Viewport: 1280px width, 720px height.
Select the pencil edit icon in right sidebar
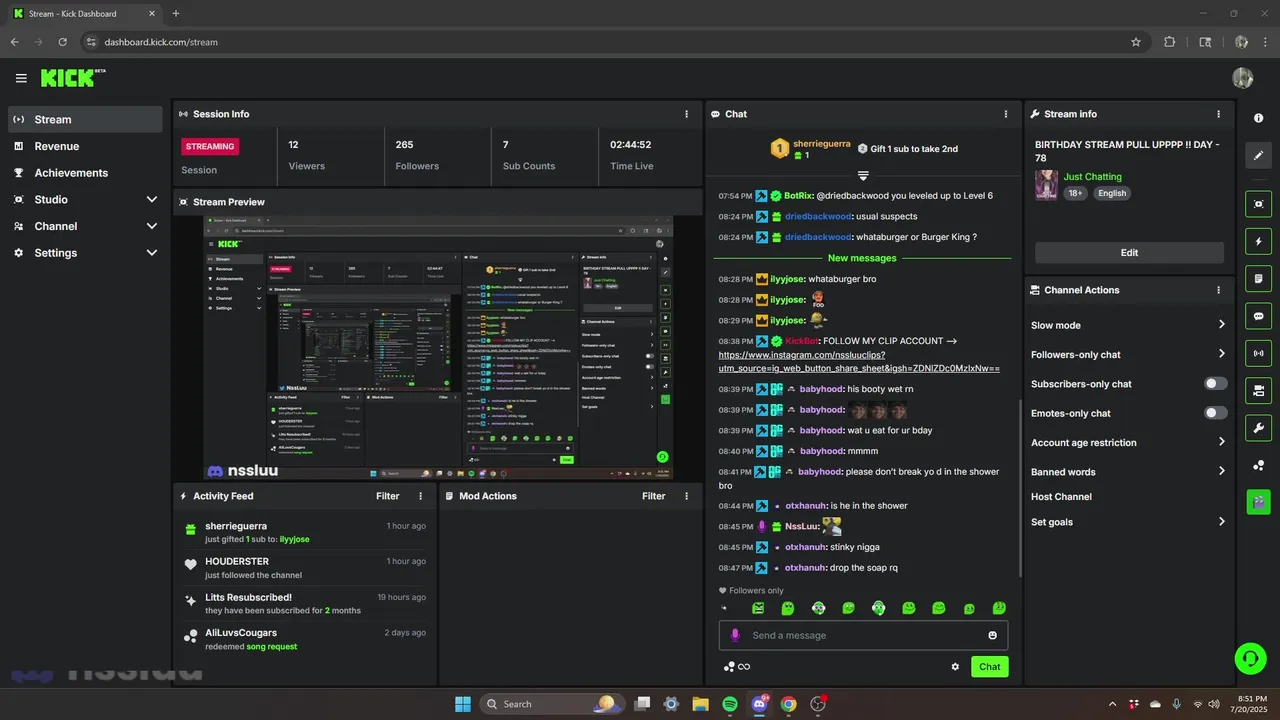pyautogui.click(x=1258, y=155)
